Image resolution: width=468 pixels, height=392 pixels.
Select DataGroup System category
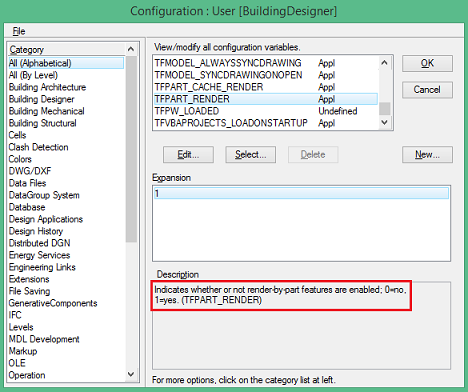[x=66, y=195]
